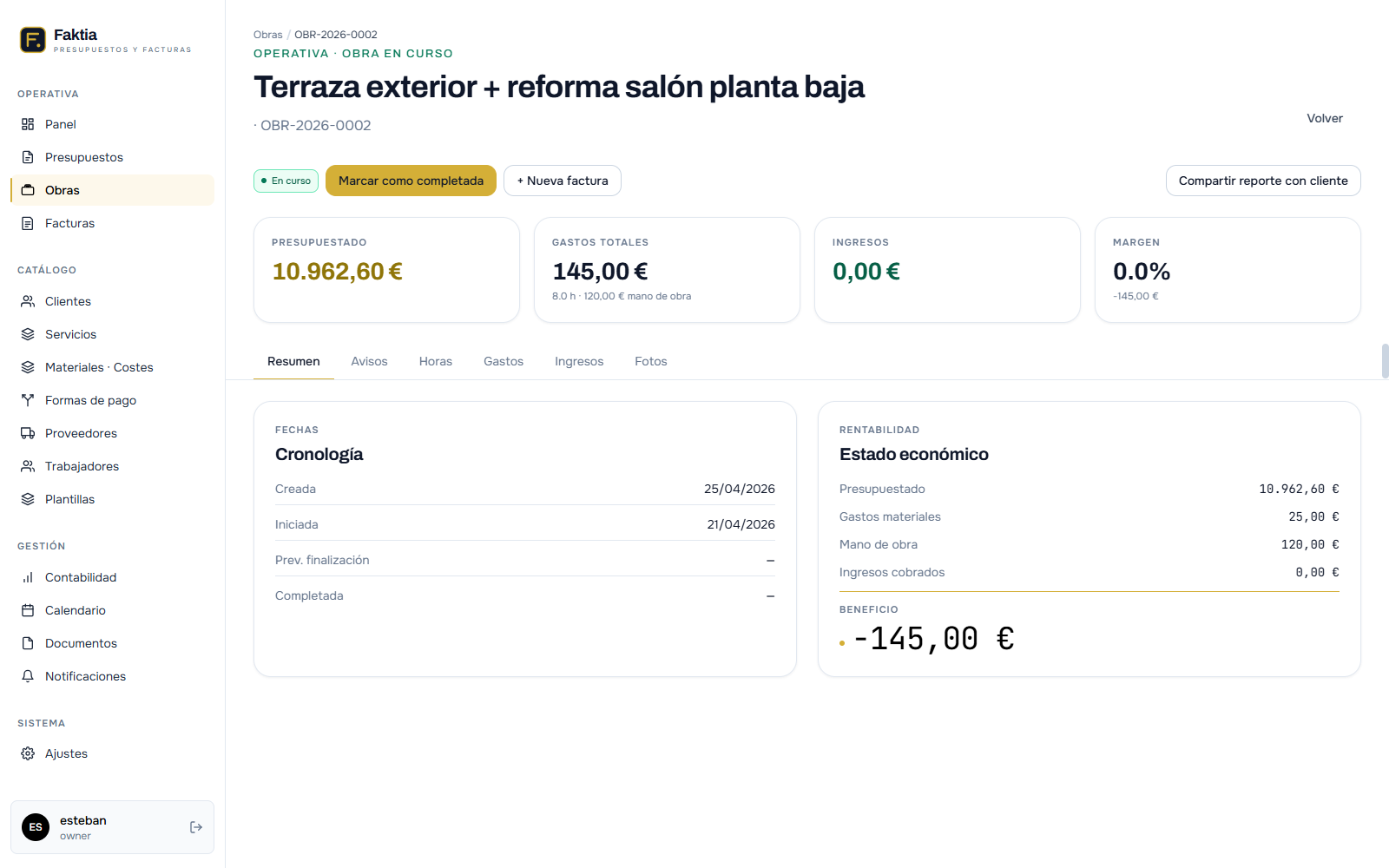Open the Calendario icon
Screen dimensions: 1389x868
coord(29,610)
